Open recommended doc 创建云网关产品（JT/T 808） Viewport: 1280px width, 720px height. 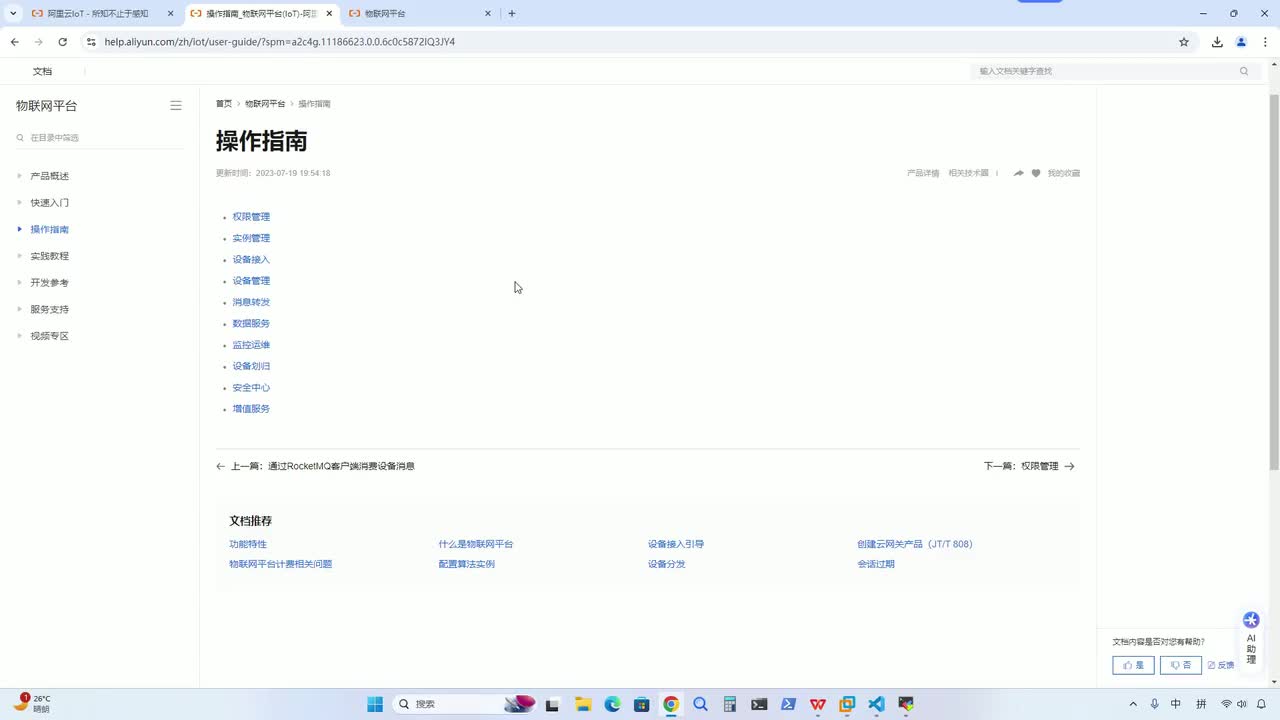[915, 544]
